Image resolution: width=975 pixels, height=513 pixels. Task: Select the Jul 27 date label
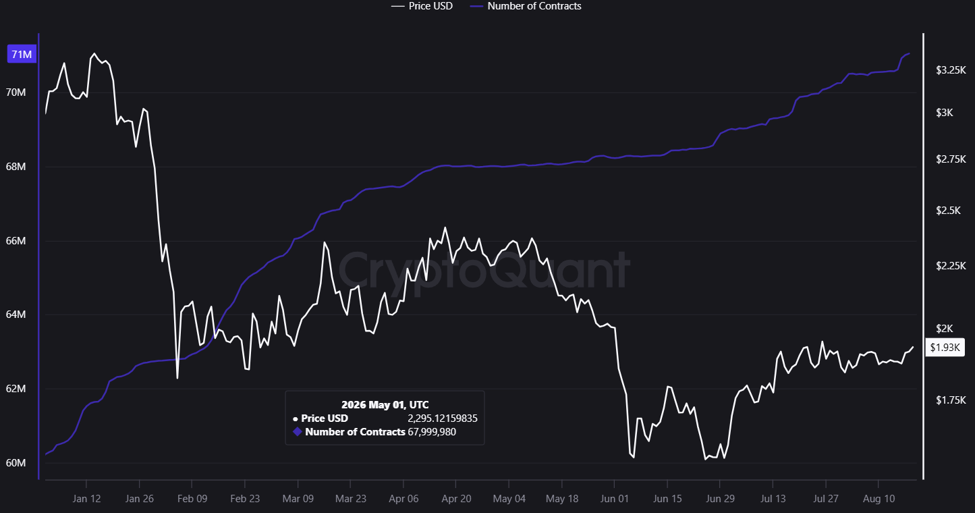[826, 499]
